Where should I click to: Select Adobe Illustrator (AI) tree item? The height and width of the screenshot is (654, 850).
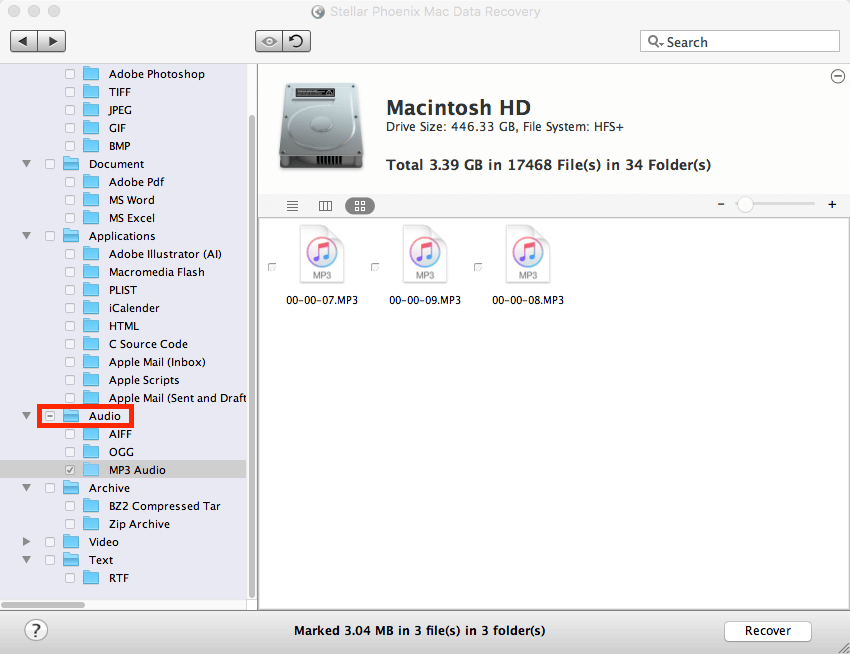165,254
